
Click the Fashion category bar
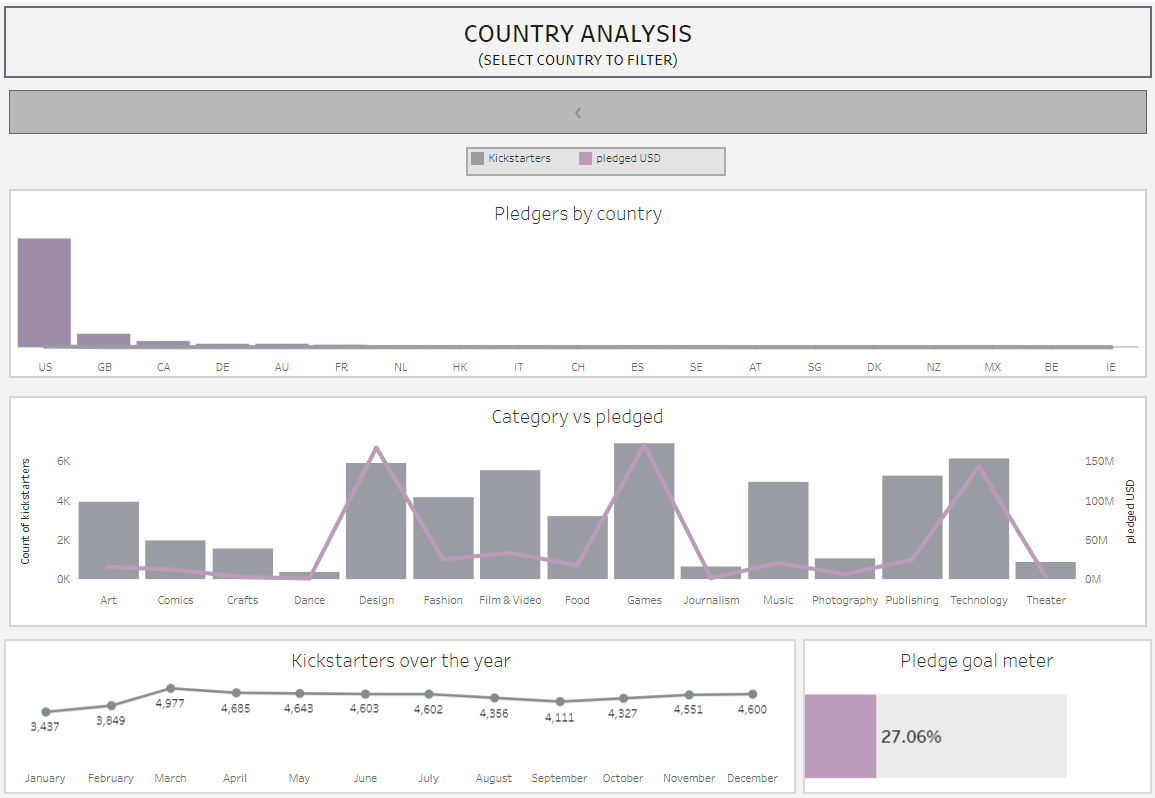[443, 538]
